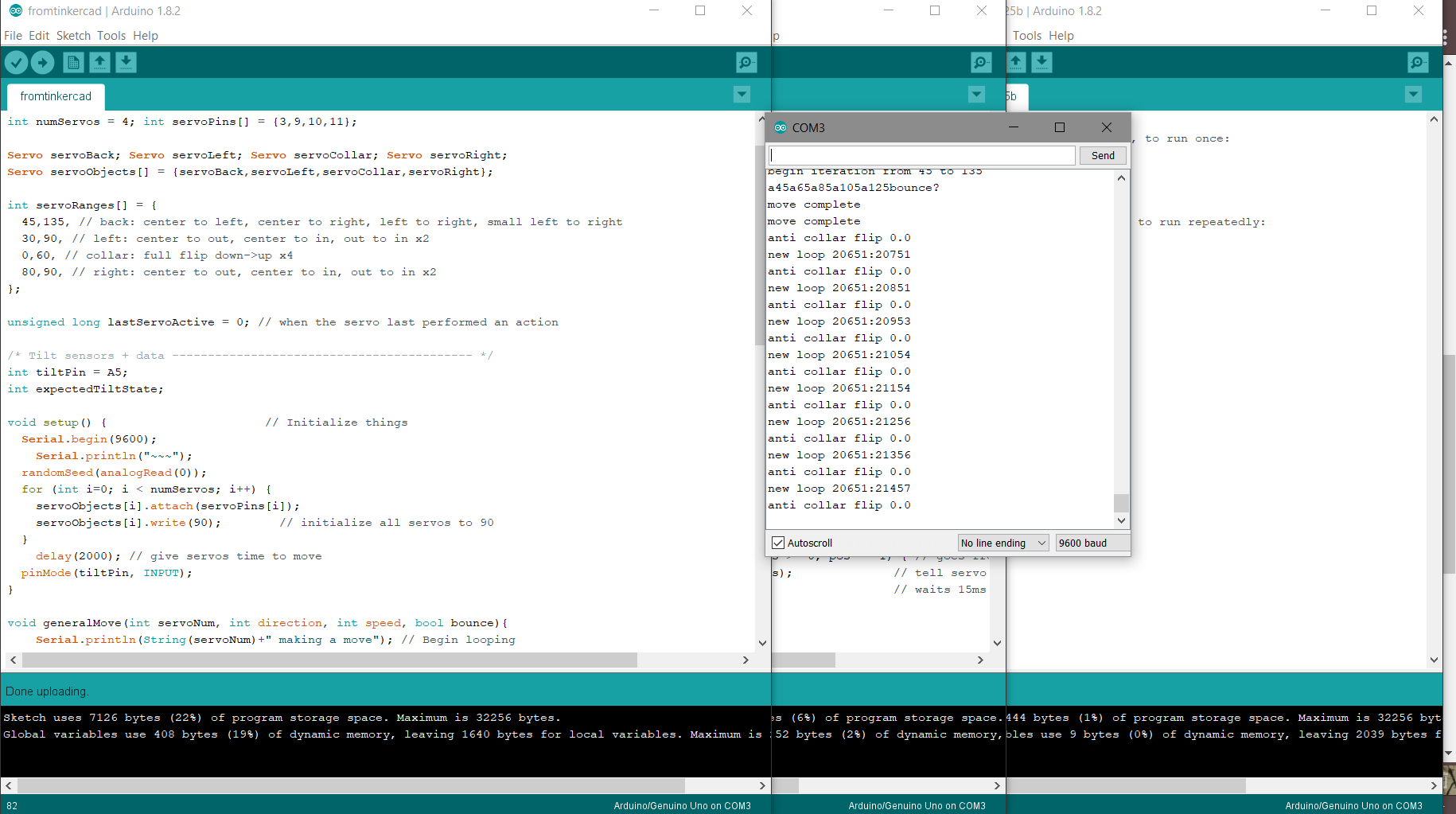Select the fromtinkercad sketch tab
The image size is (1456, 814).
[x=56, y=96]
